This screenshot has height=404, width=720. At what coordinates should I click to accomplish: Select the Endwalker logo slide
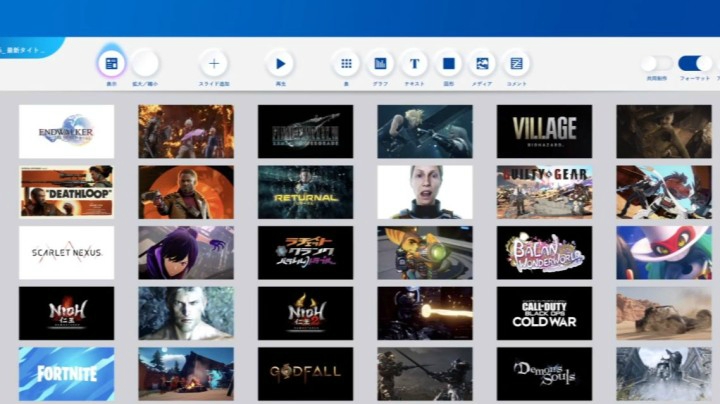pyautogui.click(x=67, y=131)
